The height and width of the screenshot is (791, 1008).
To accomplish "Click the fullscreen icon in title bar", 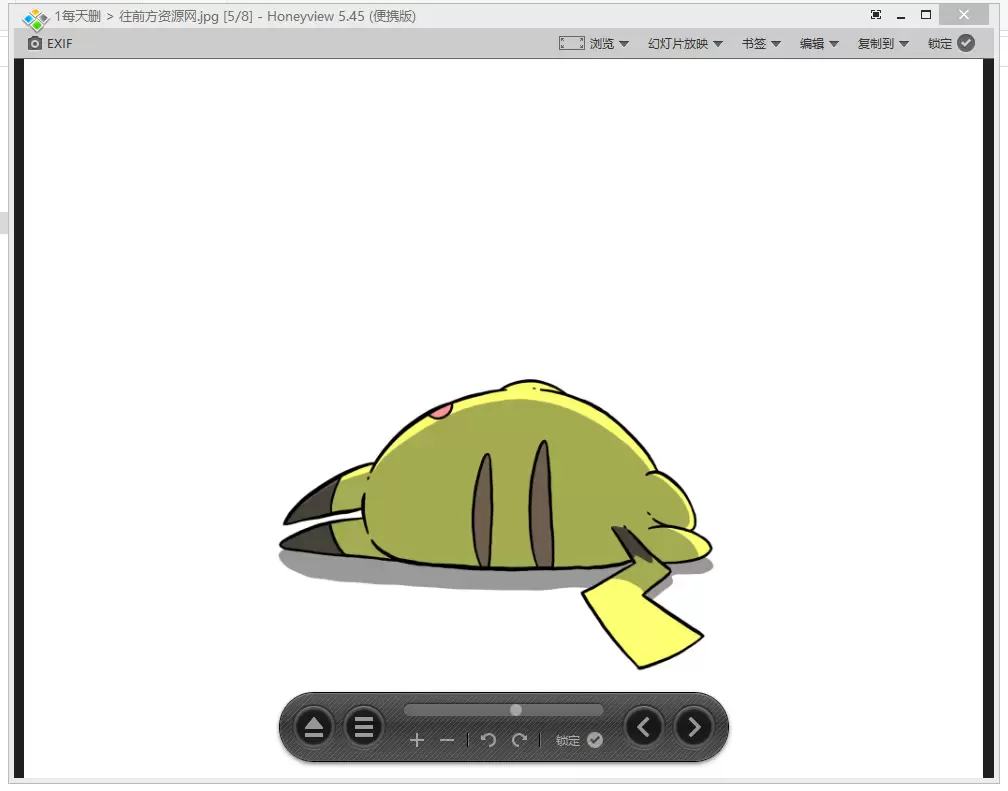I will pyautogui.click(x=876, y=14).
